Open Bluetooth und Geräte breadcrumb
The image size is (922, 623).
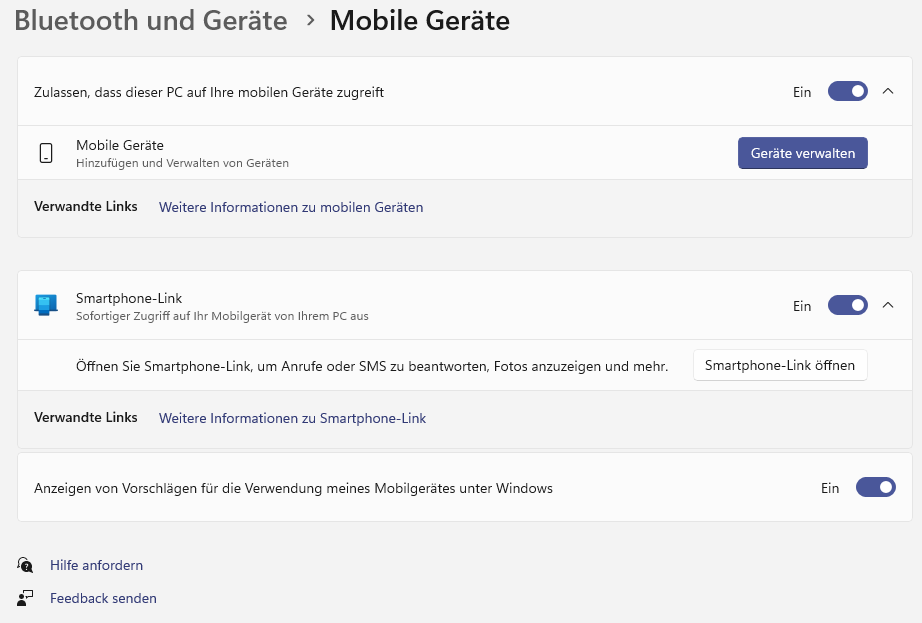coord(150,20)
